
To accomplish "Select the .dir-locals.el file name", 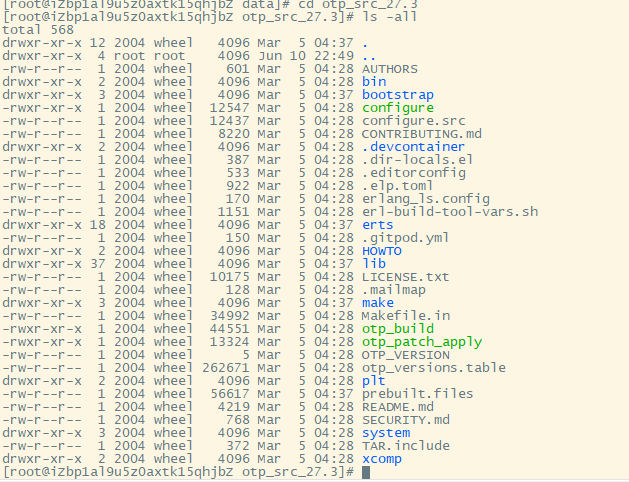I will (418, 160).
